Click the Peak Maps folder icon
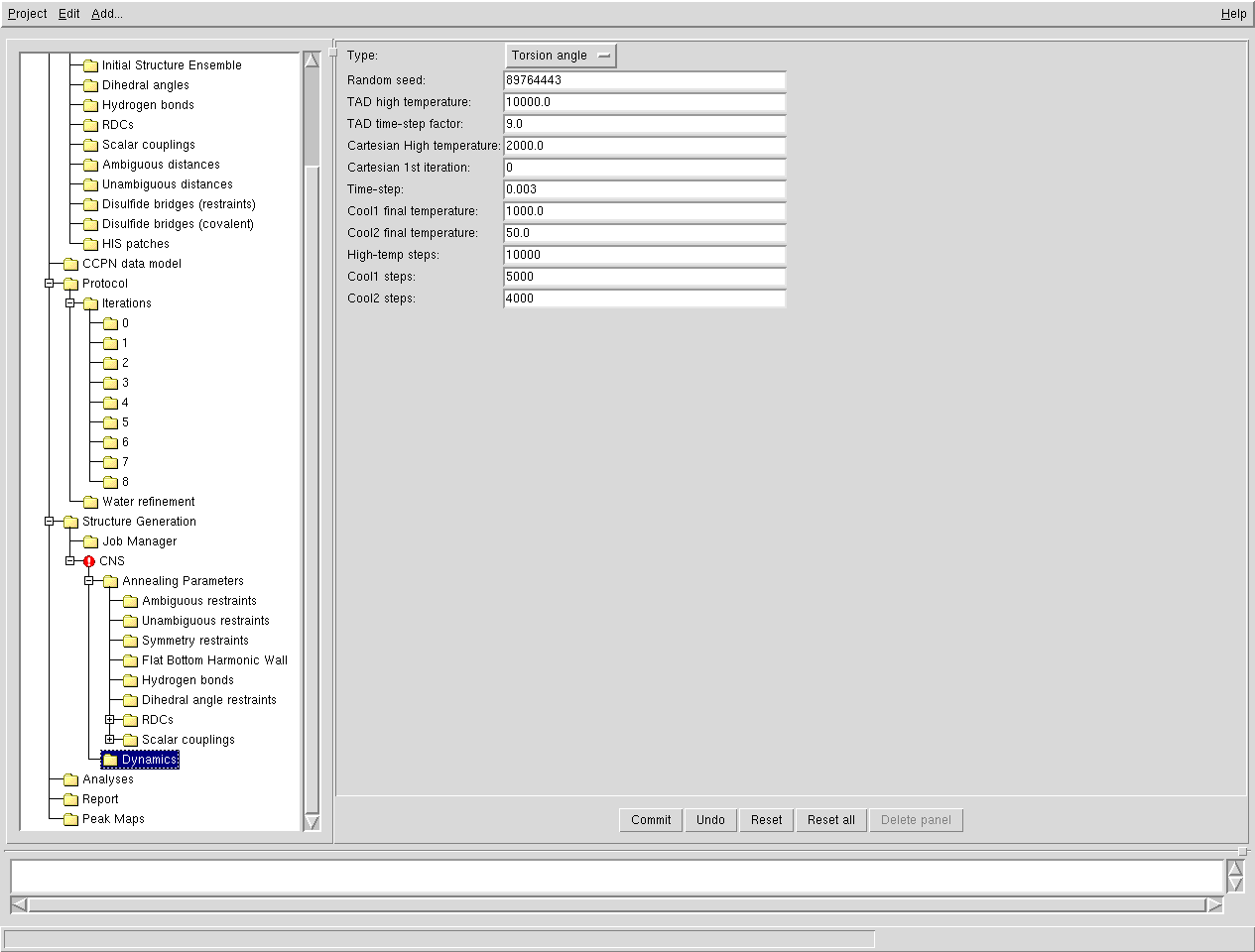Viewport: 1255px width, 952px height. (x=70, y=819)
